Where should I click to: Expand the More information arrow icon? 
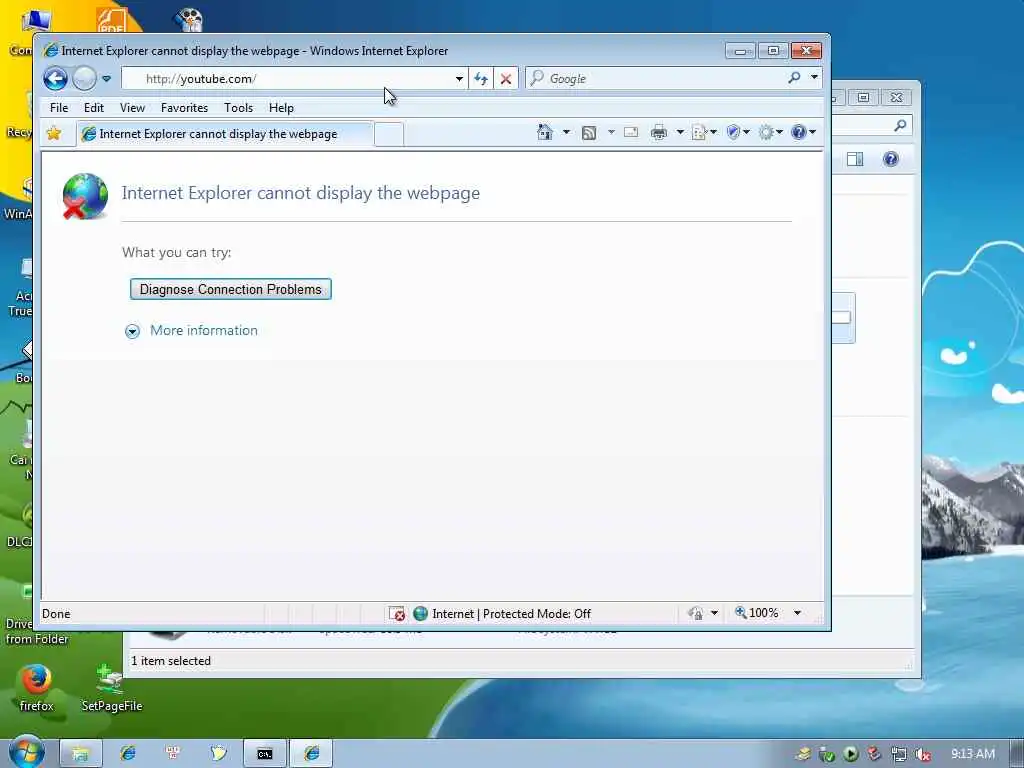132,331
